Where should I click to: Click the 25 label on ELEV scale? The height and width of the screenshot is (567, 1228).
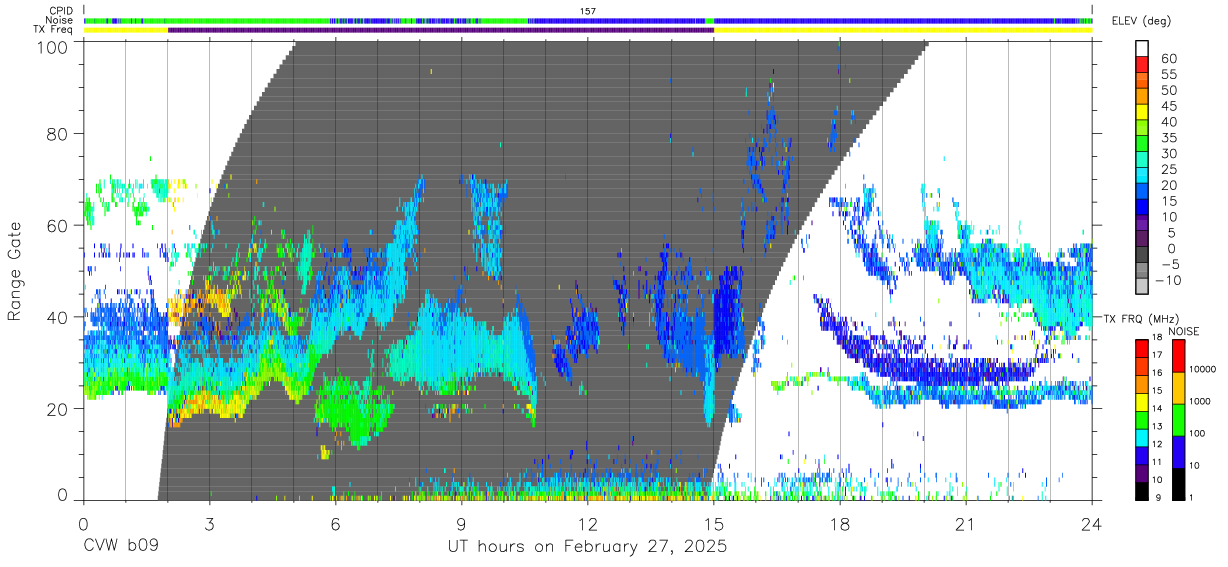click(1169, 170)
